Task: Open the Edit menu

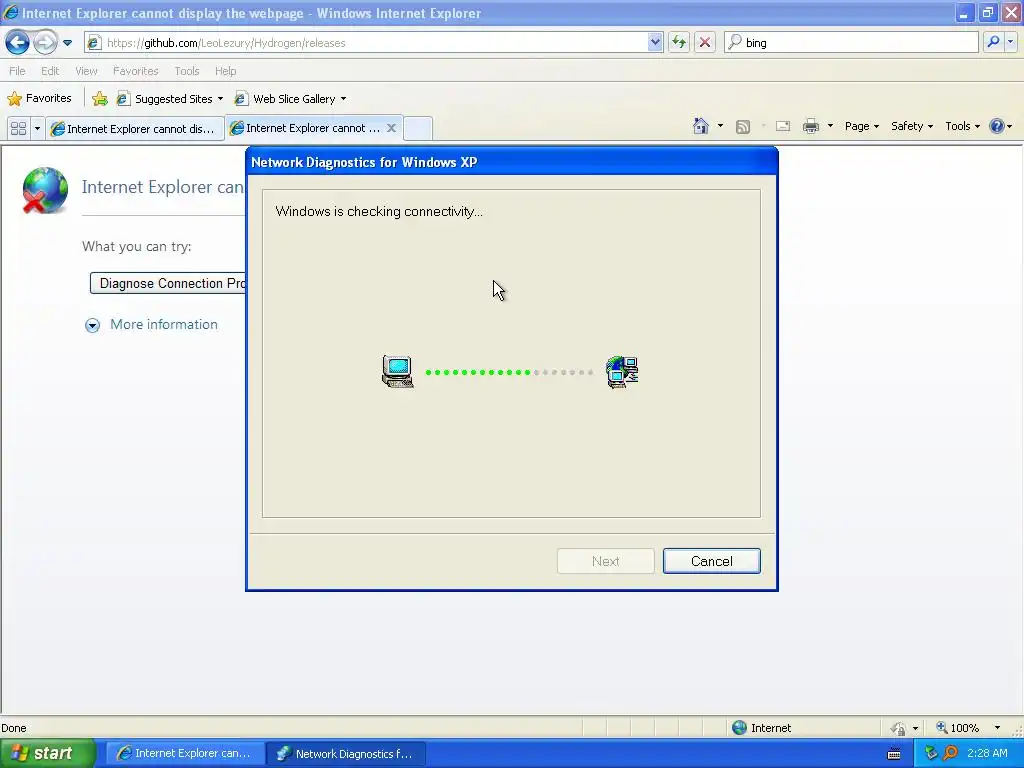Action: 50,71
